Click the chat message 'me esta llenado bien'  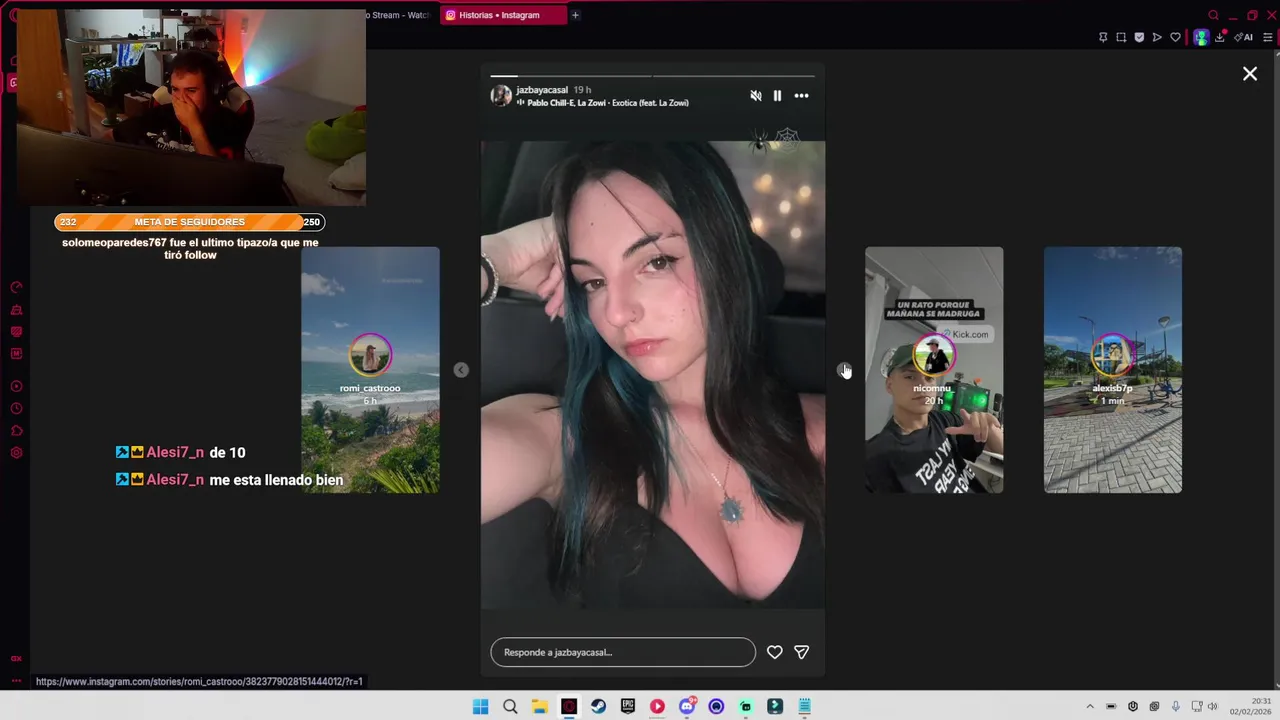[276, 480]
